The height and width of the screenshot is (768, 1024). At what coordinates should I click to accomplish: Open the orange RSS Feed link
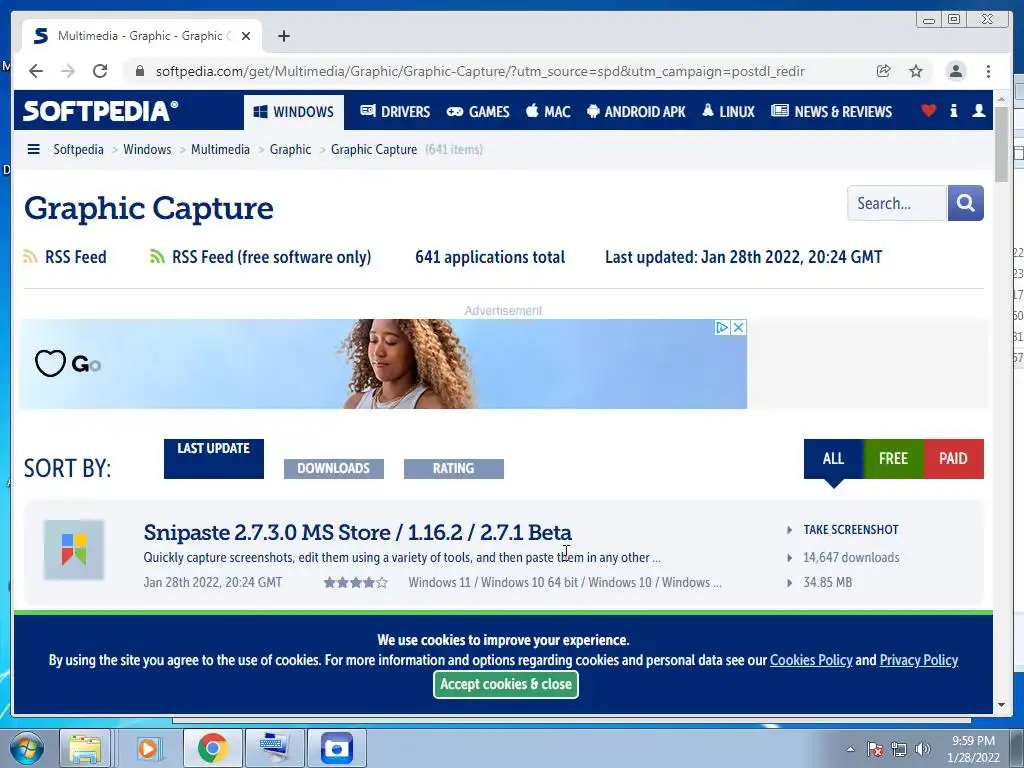65,257
